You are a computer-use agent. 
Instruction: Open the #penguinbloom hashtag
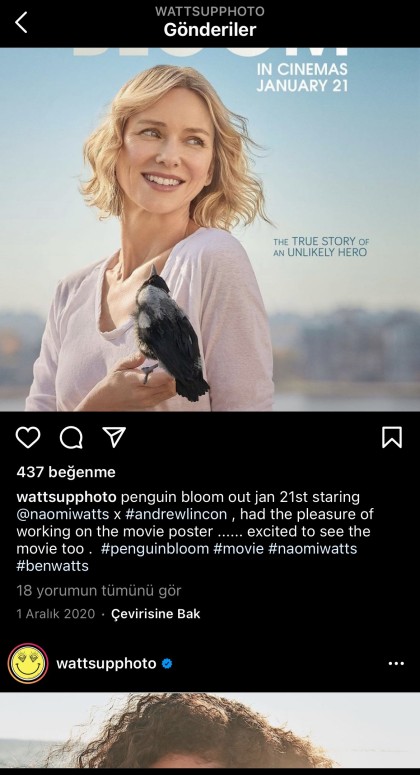[155, 549]
